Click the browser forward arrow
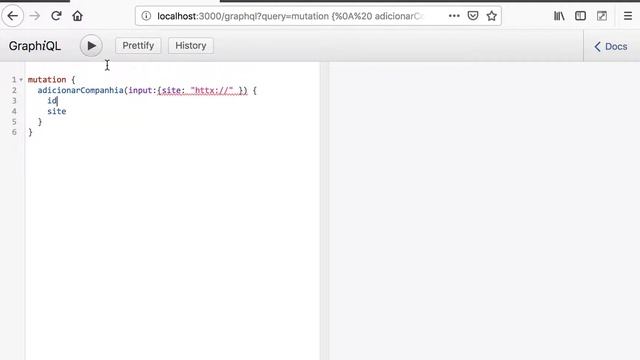The image size is (640, 360). click(x=35, y=16)
